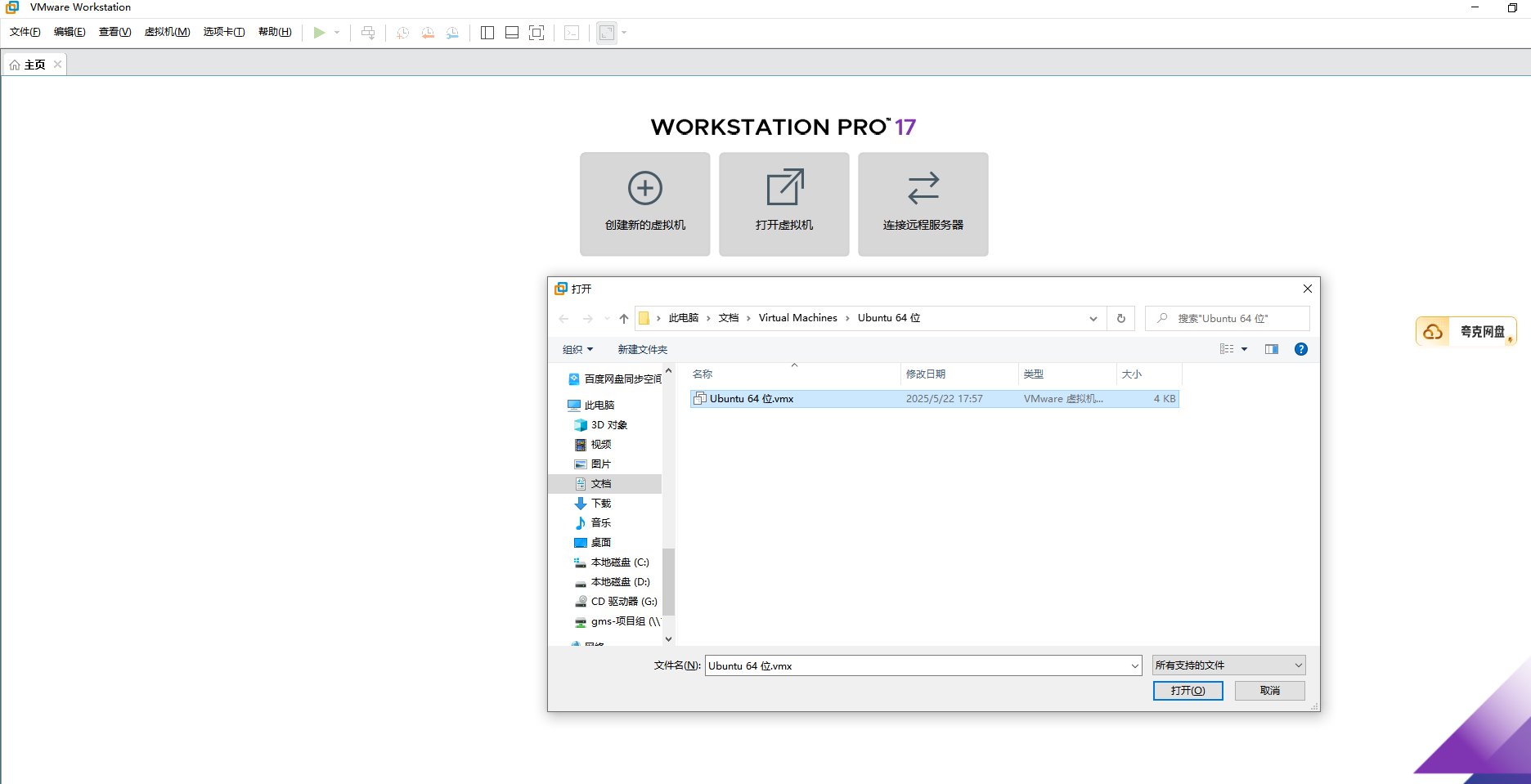Select 本地磁盘 (D:) in the tree
This screenshot has height=784, width=1531.
(x=612, y=582)
